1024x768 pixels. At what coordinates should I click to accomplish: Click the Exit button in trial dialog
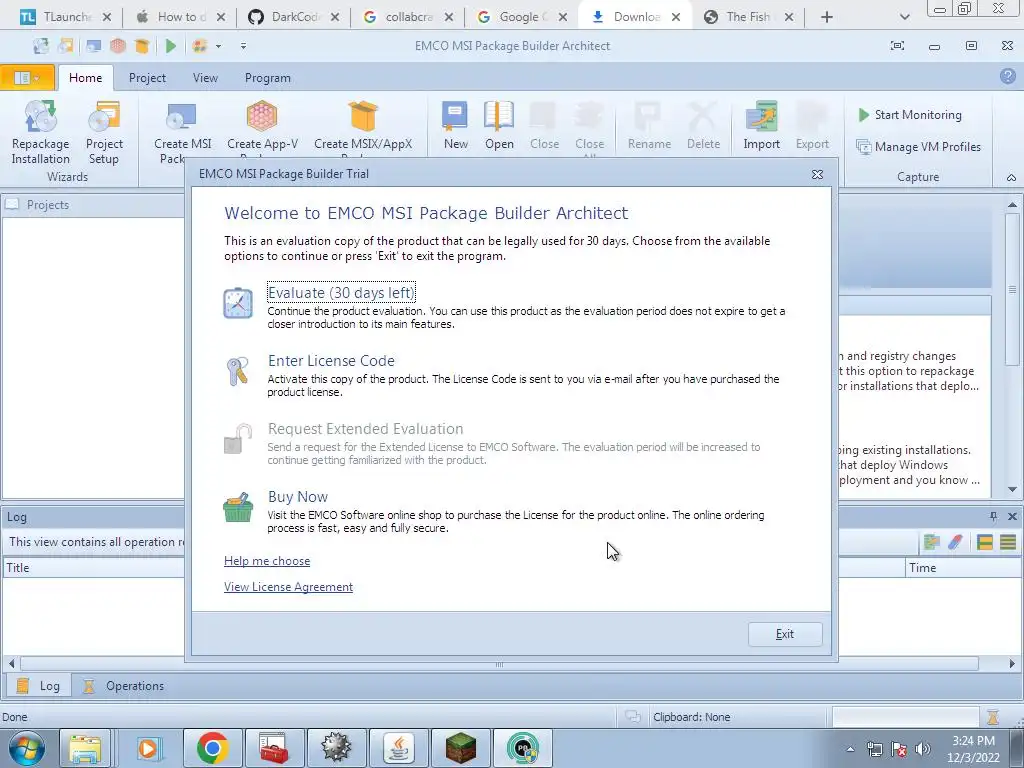784,634
